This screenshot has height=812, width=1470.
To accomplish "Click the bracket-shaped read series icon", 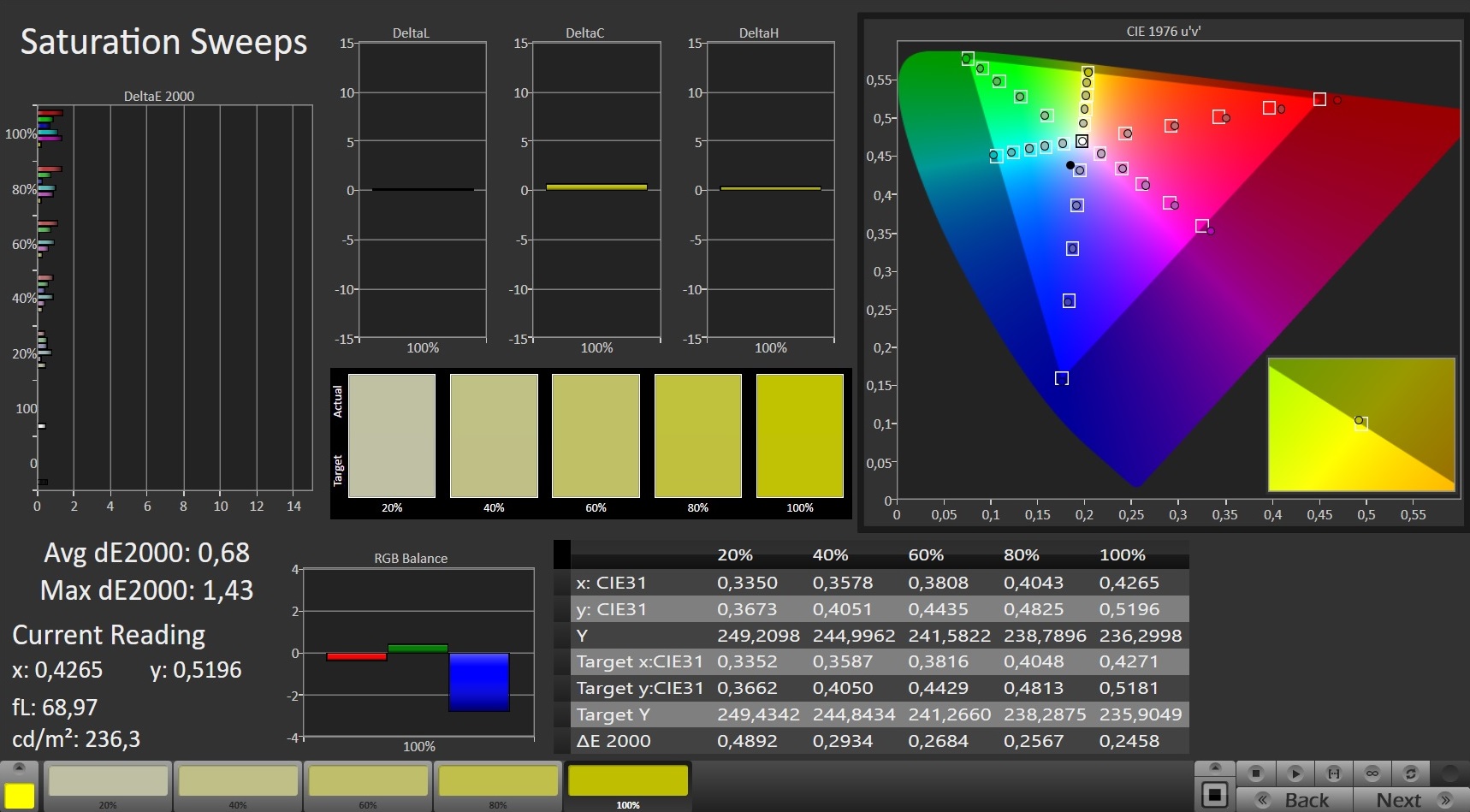I will click(x=1333, y=773).
